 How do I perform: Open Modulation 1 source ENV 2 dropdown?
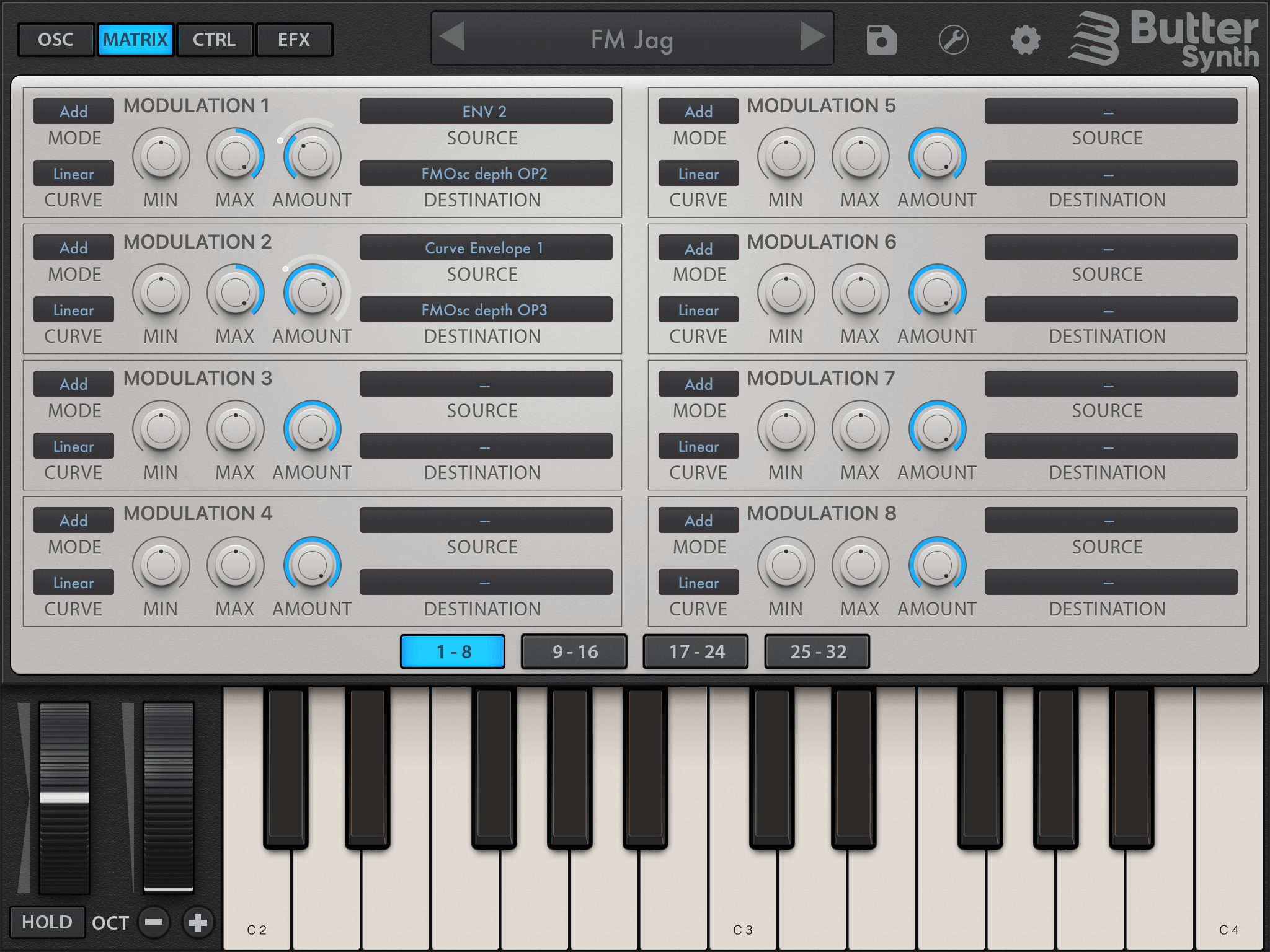pos(485,112)
